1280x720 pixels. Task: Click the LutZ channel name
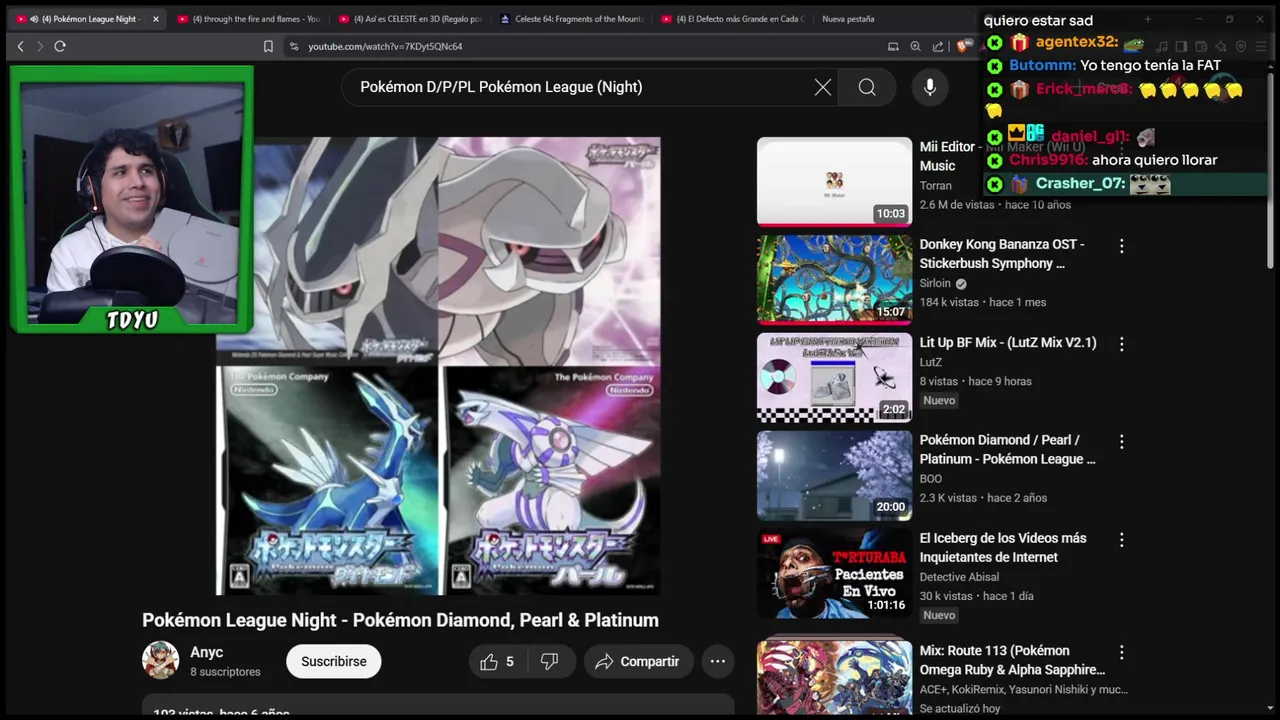point(931,362)
